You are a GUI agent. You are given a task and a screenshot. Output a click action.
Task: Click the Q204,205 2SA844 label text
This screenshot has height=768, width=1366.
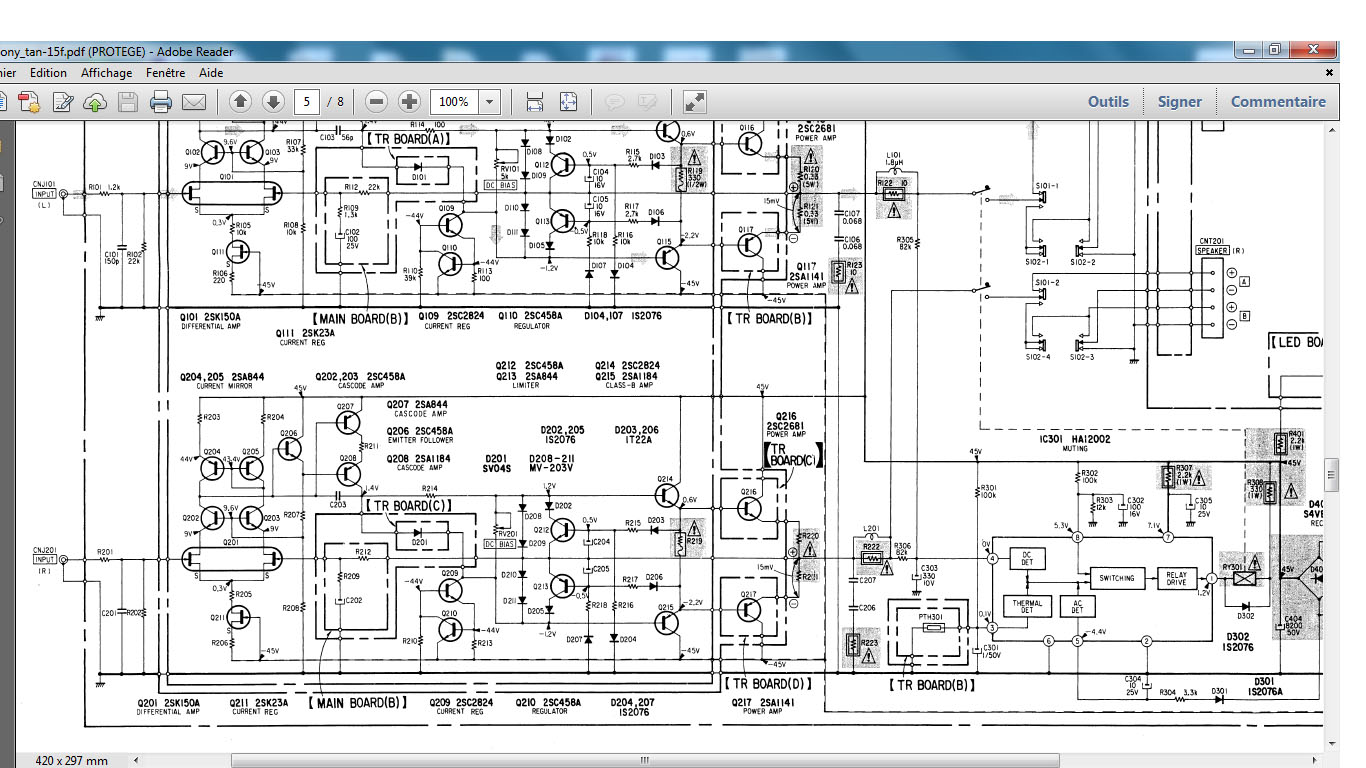[x=222, y=380]
